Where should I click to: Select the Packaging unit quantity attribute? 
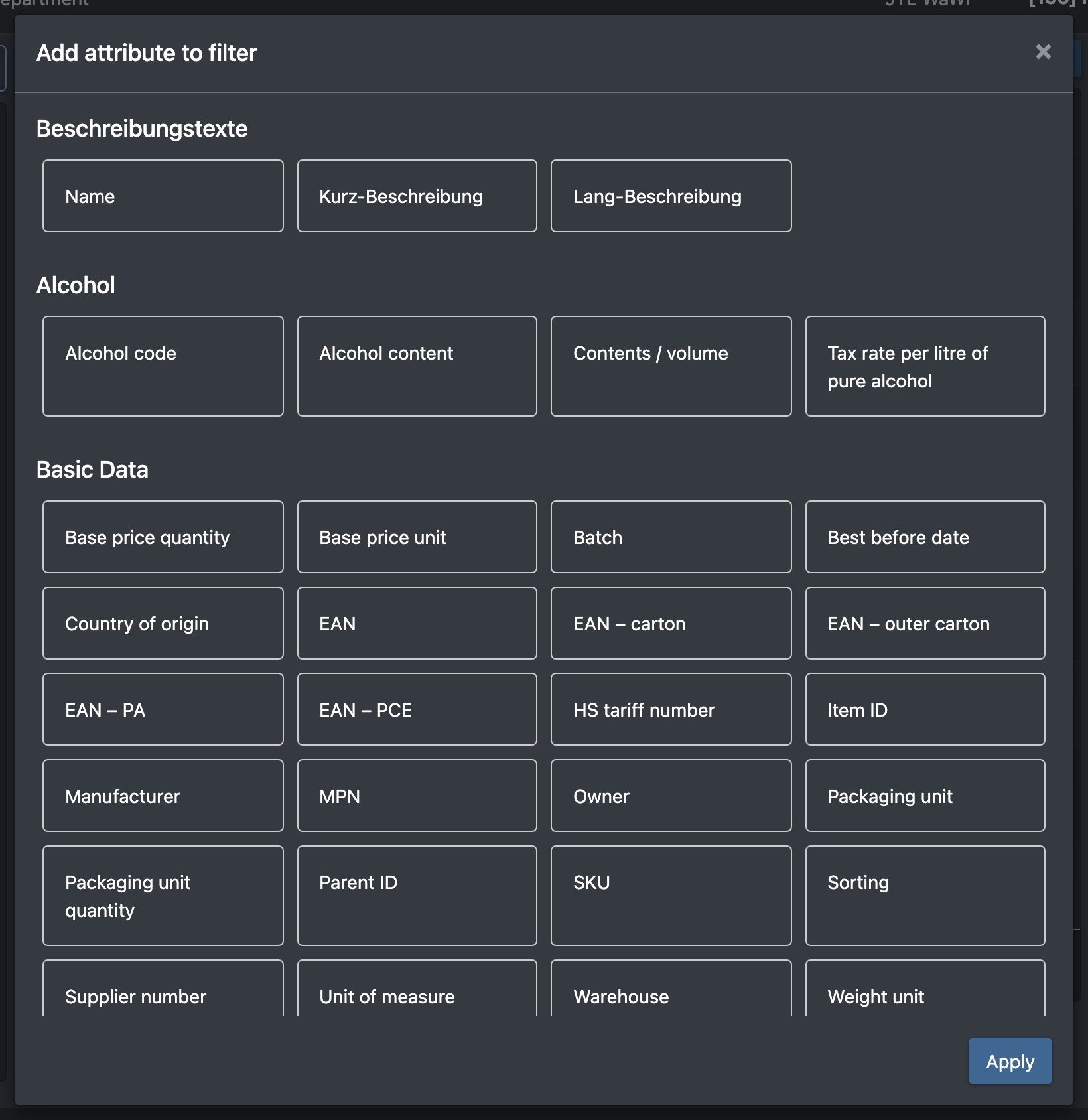163,896
